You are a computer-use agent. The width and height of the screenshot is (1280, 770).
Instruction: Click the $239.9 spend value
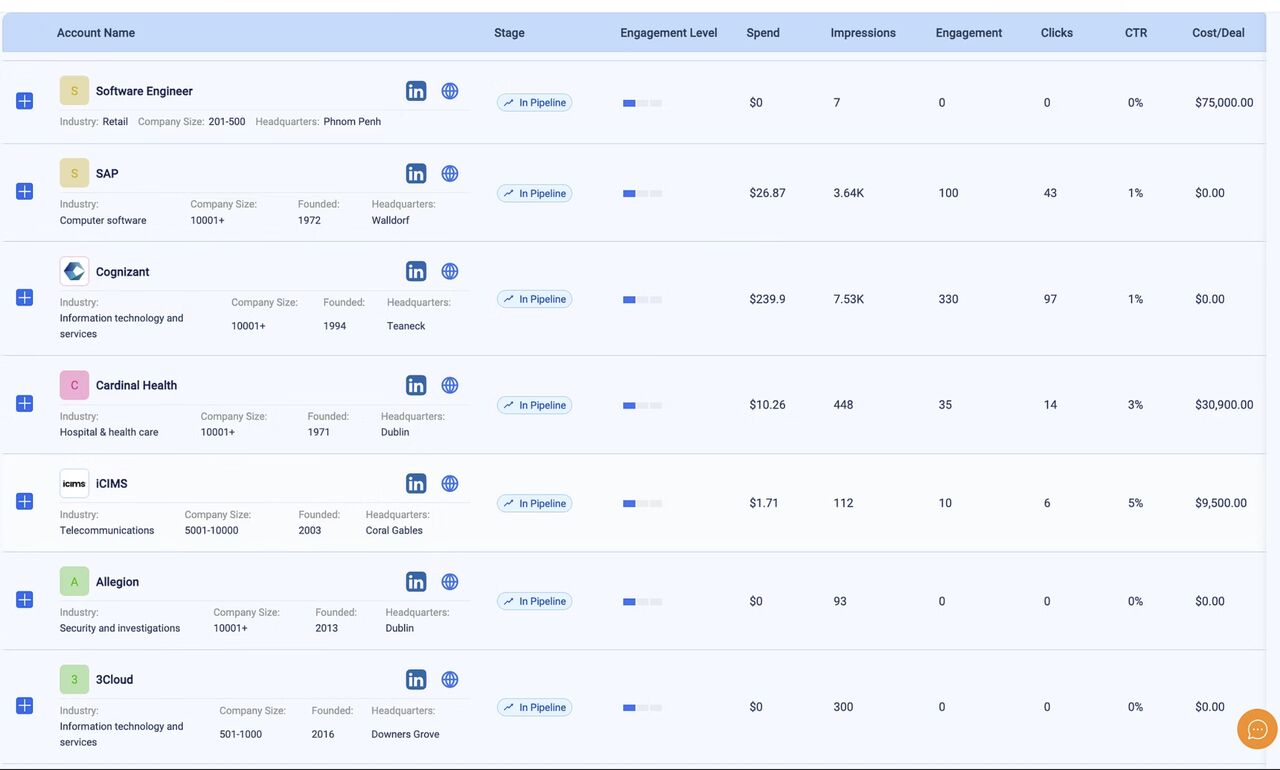(x=767, y=299)
